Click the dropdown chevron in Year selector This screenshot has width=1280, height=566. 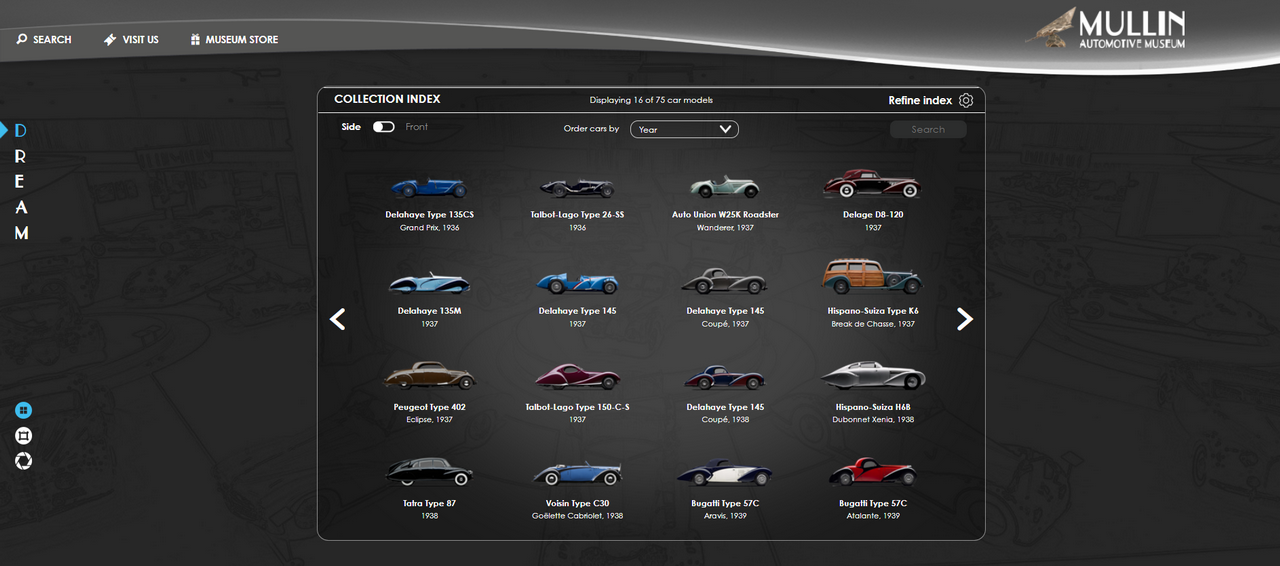725,129
